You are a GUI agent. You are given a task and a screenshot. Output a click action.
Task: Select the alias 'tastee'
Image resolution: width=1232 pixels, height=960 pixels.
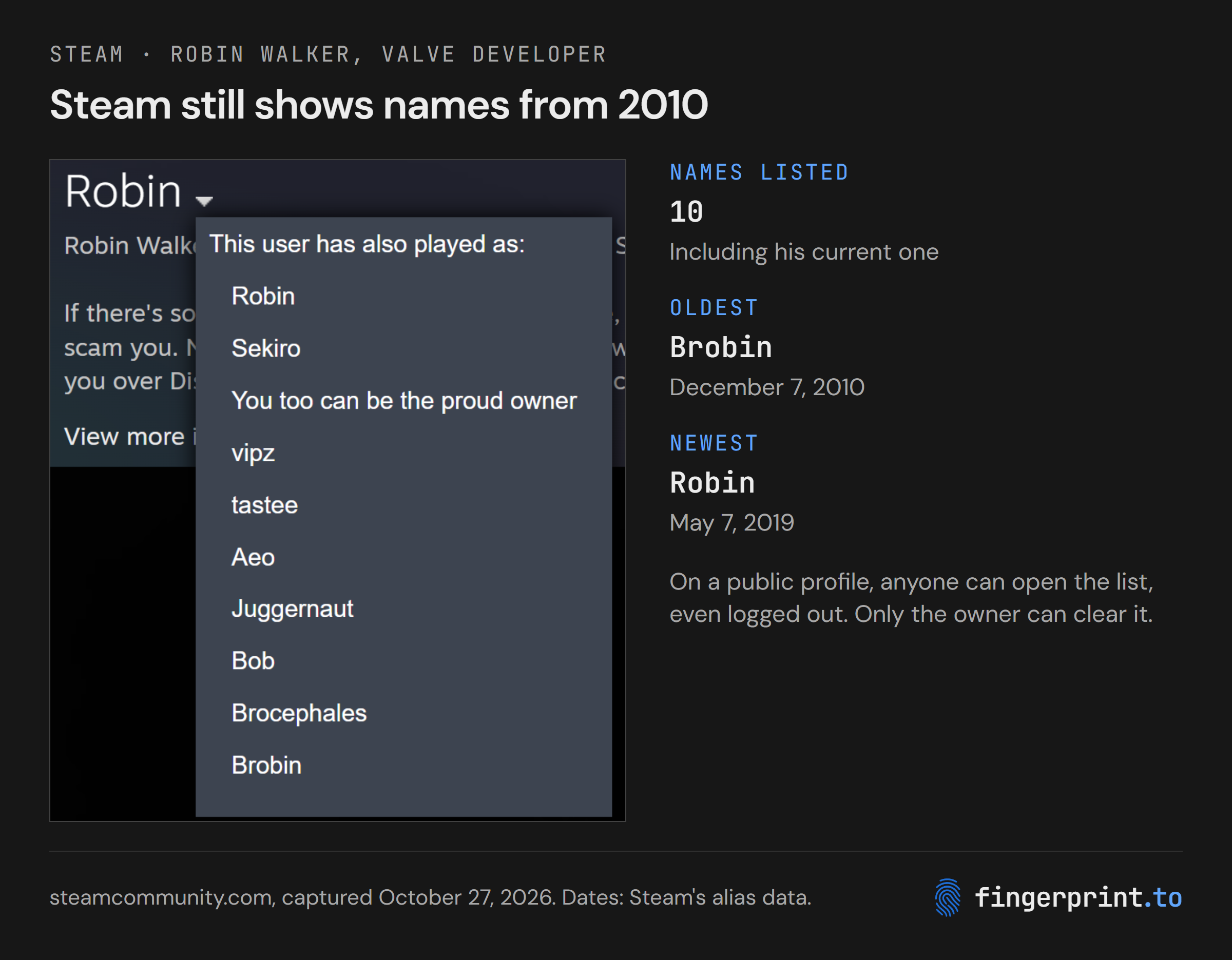(264, 505)
